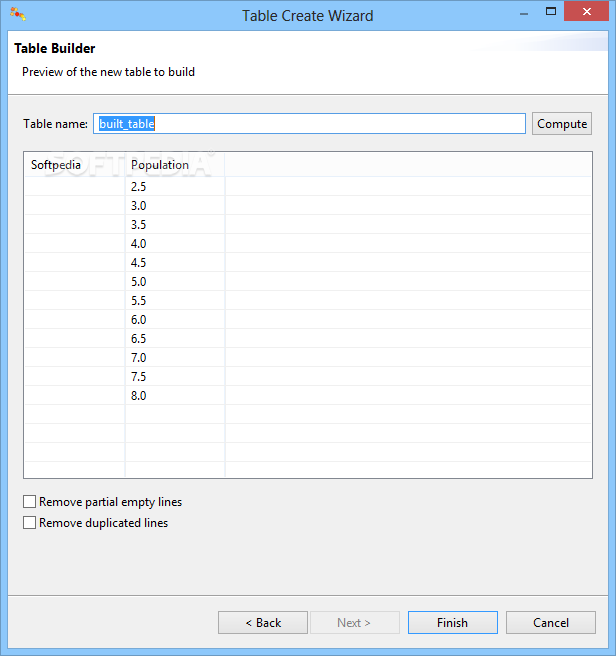Cancel the table wizard
The image size is (616, 656).
551,623
